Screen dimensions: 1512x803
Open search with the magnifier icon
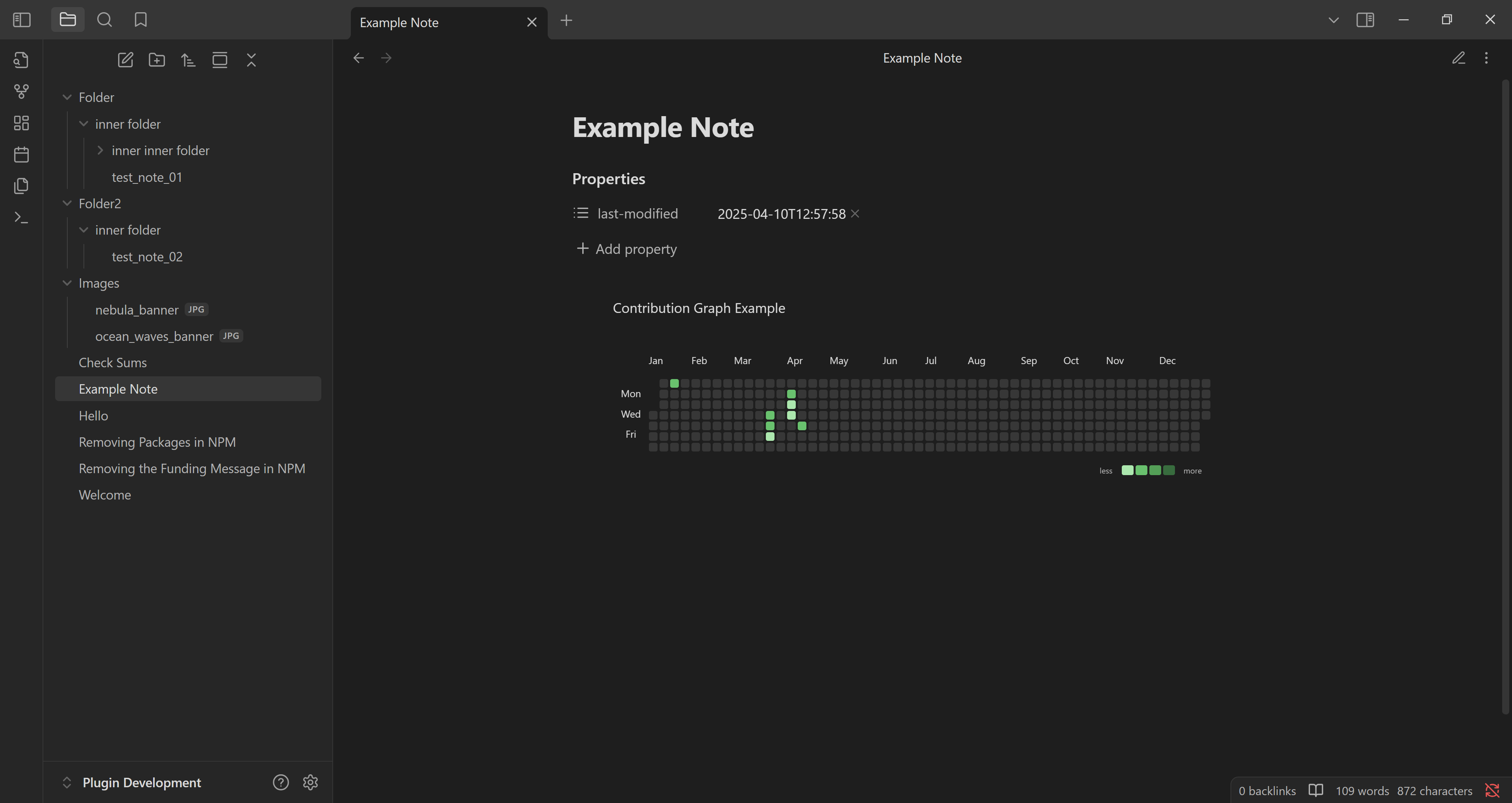(x=104, y=19)
